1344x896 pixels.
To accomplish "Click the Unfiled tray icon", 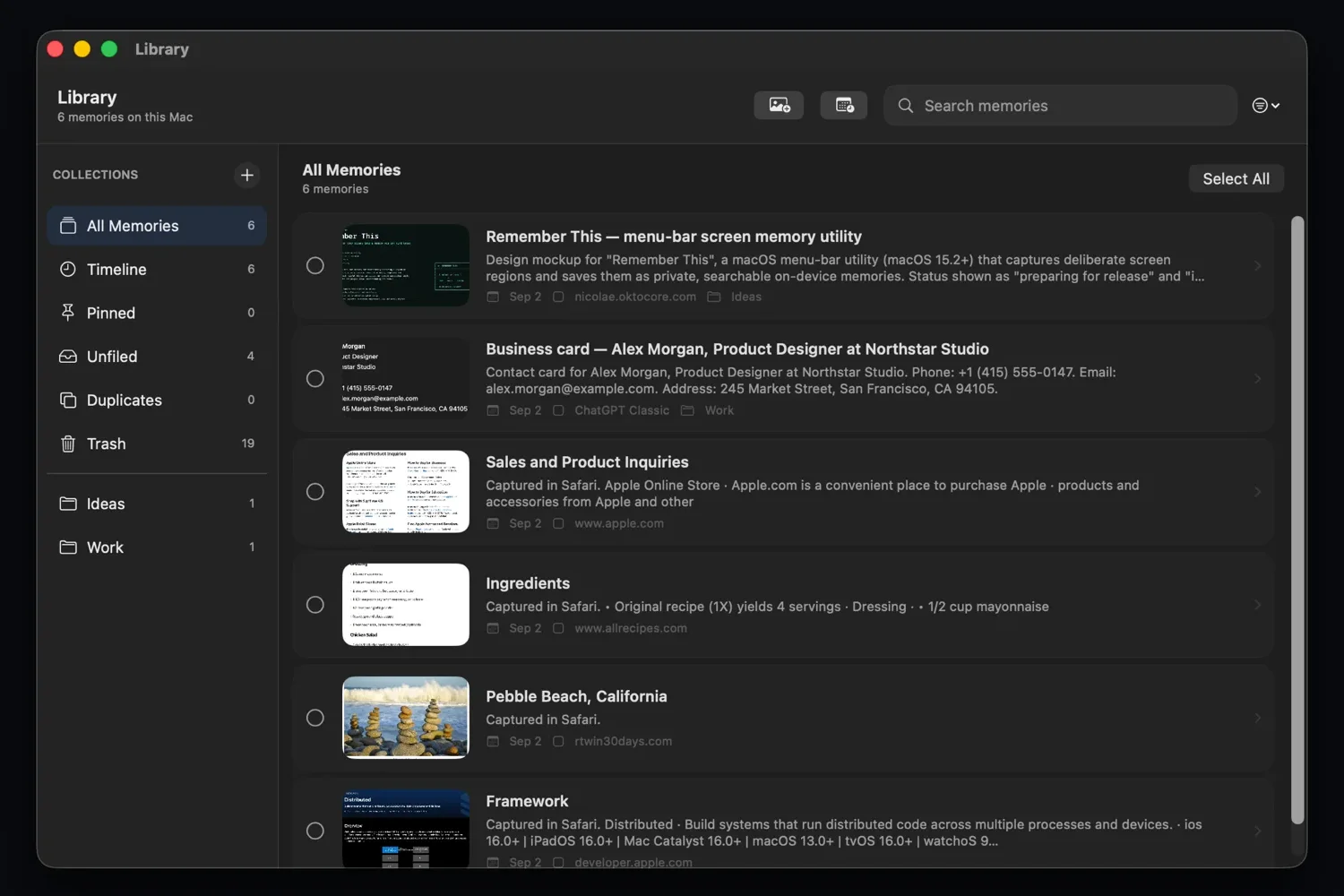I will pyautogui.click(x=68, y=357).
